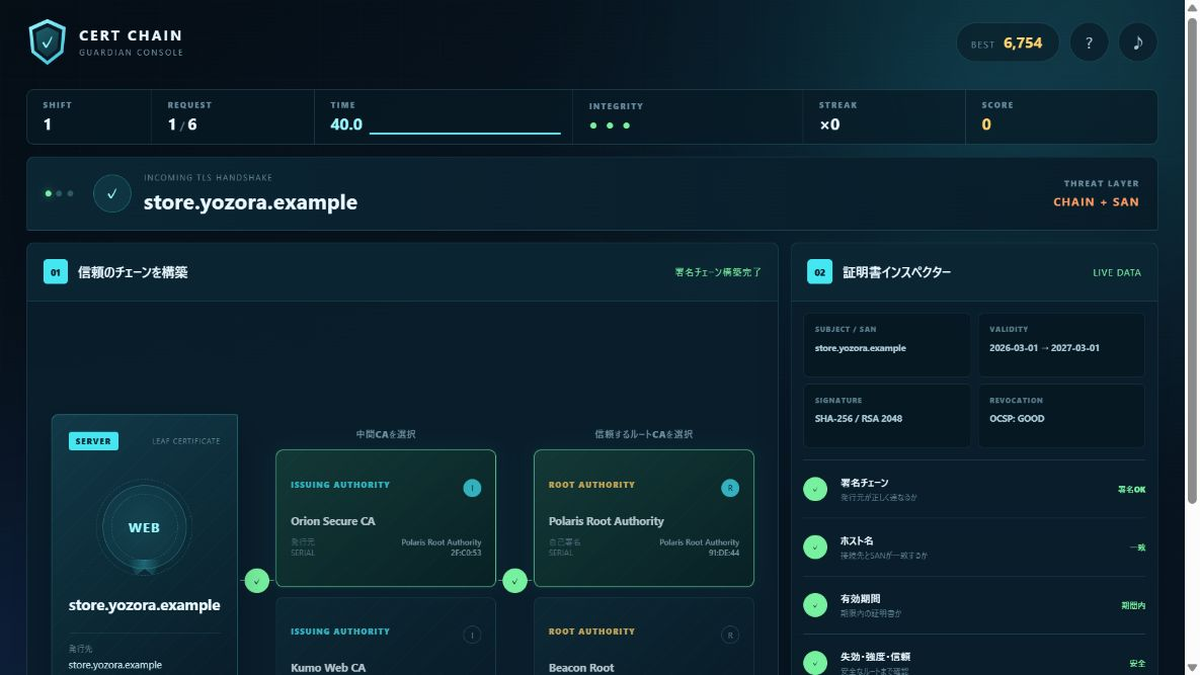Image resolution: width=1200 pixels, height=675 pixels.
Task: Click the SIGNATURE SHA-256 / RSA 2048 tile
Action: 887,415
